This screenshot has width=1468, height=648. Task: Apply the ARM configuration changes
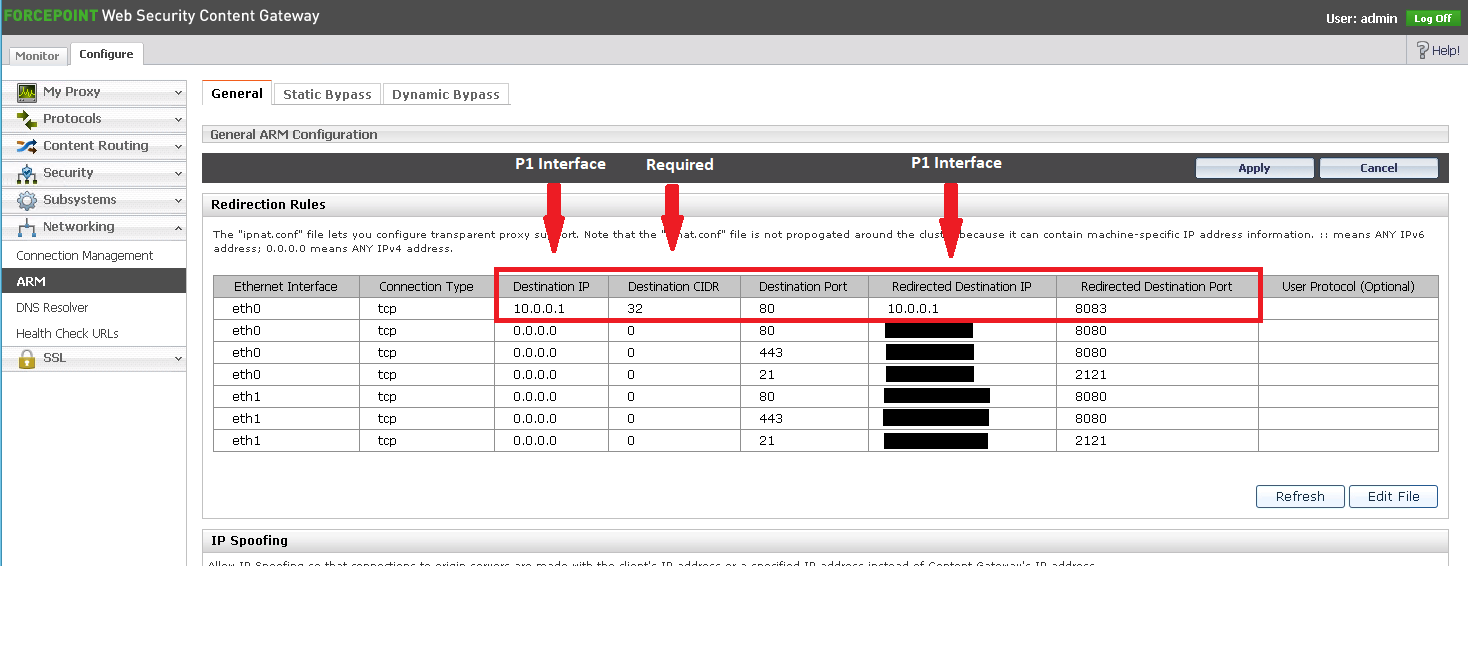click(1254, 167)
